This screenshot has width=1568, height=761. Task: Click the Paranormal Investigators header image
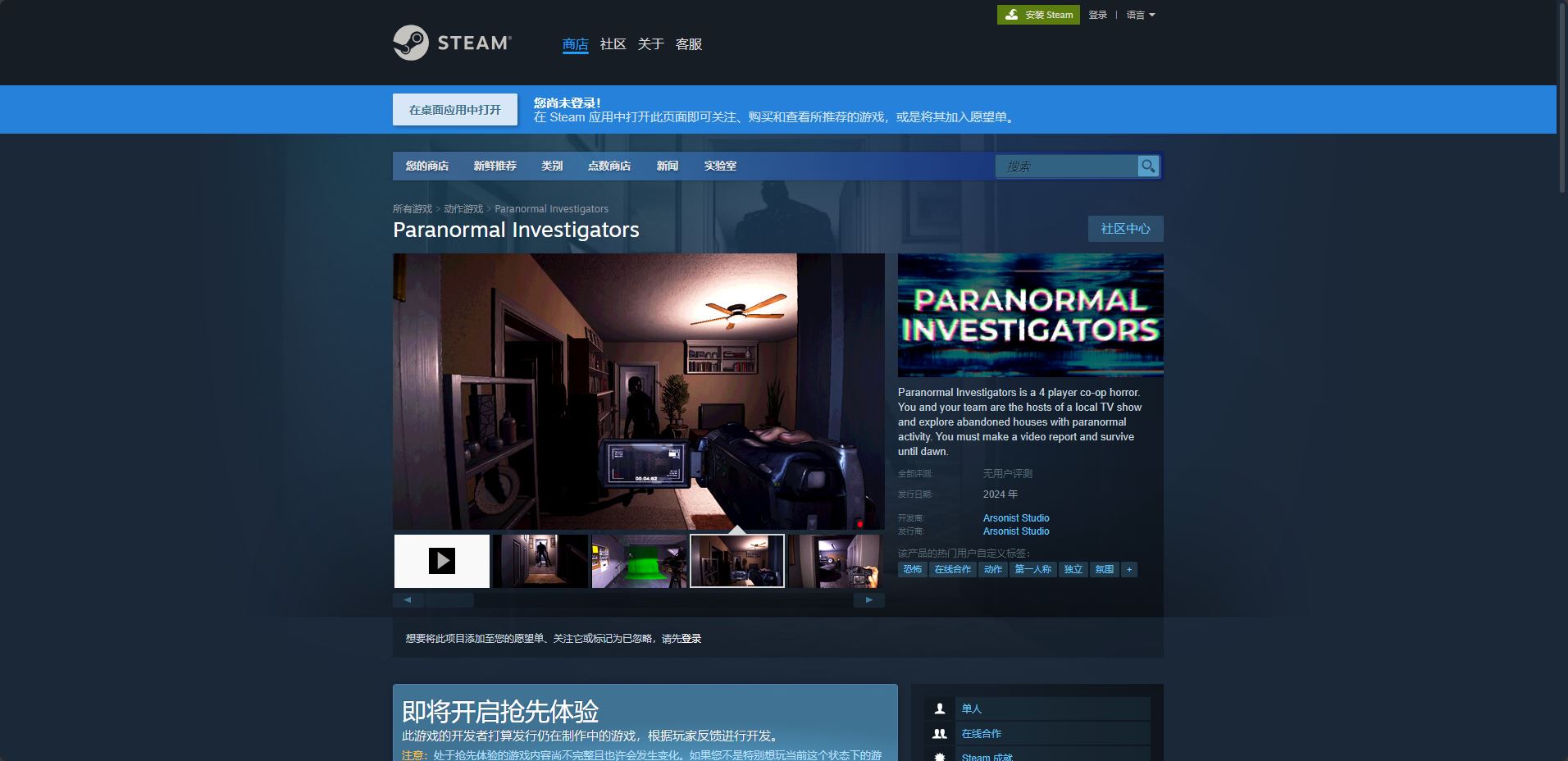[1031, 316]
